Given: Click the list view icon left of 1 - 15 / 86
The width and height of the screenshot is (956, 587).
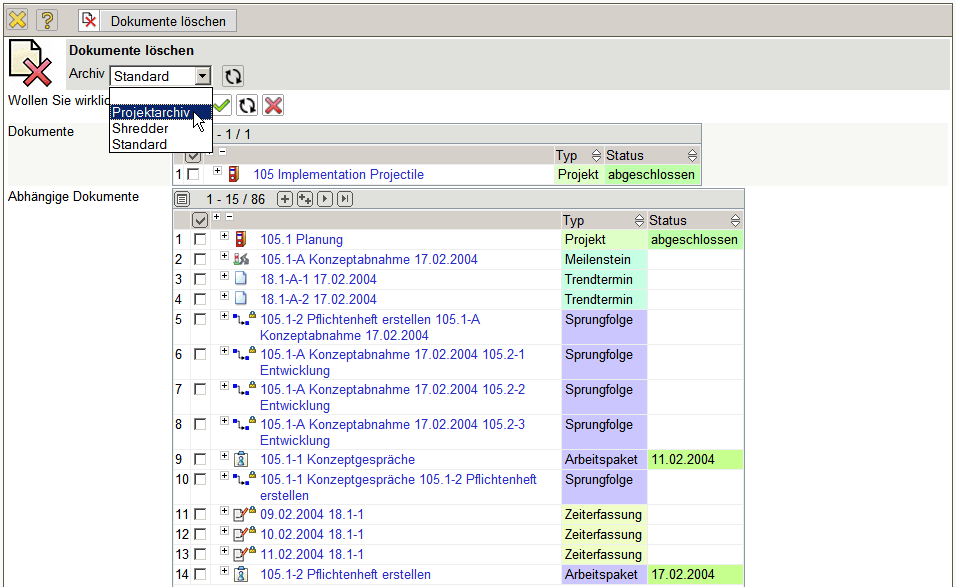Looking at the screenshot, I should 183,199.
